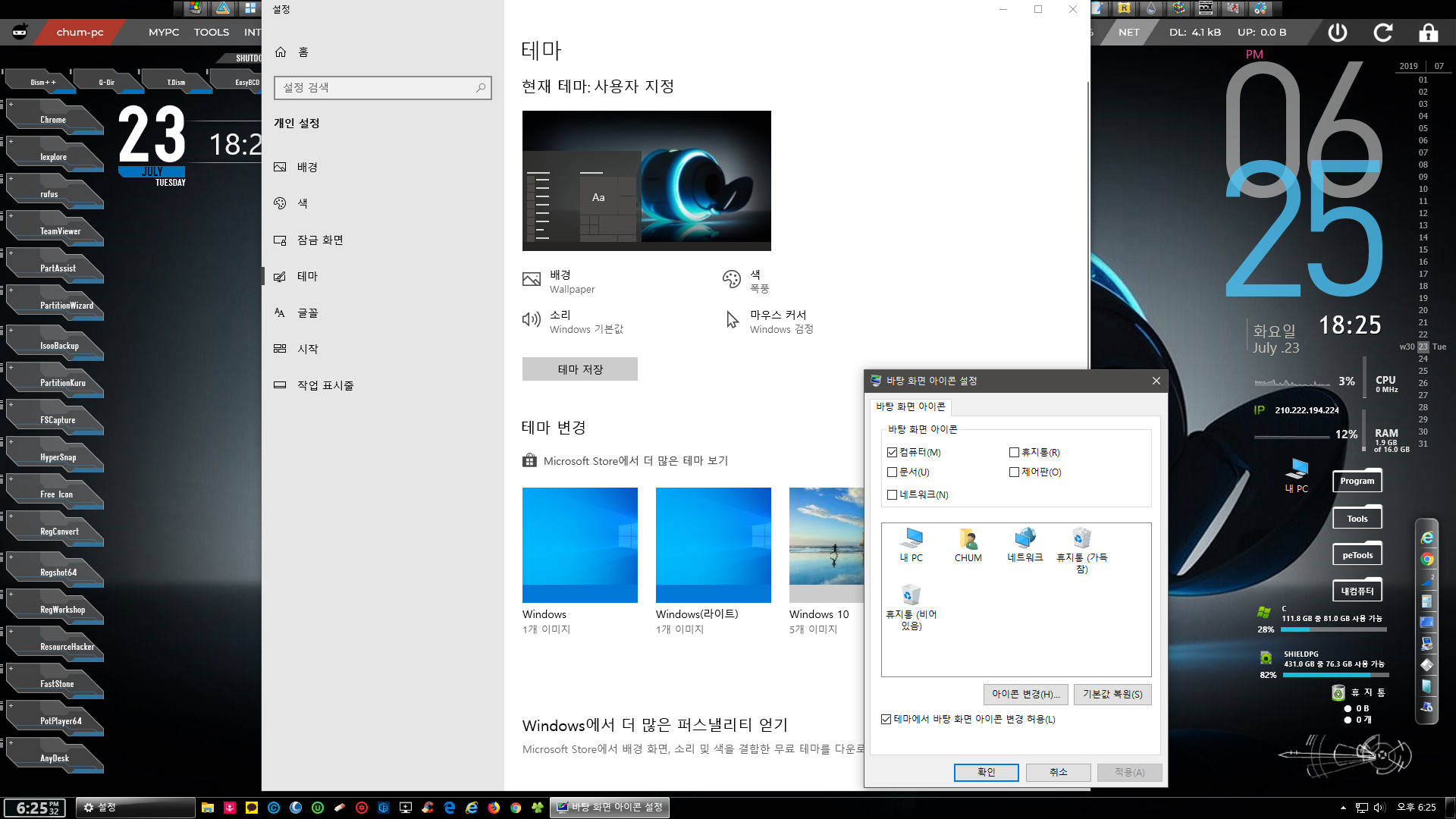Open KakaoTalk yellow icon in taskbar
This screenshot has width=1456, height=819.
click(x=252, y=808)
